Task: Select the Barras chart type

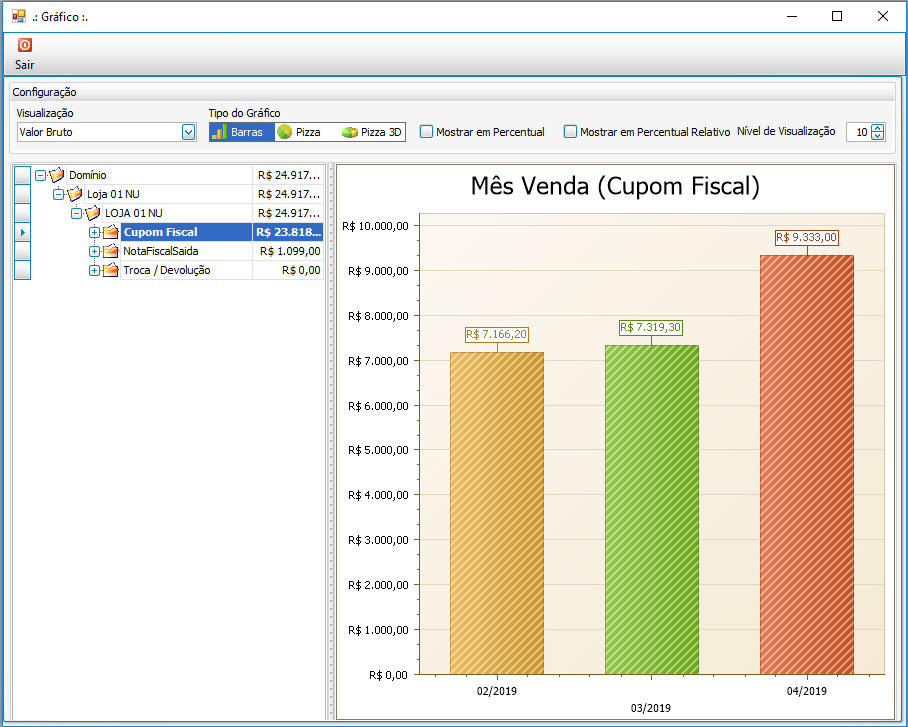Action: (x=242, y=132)
